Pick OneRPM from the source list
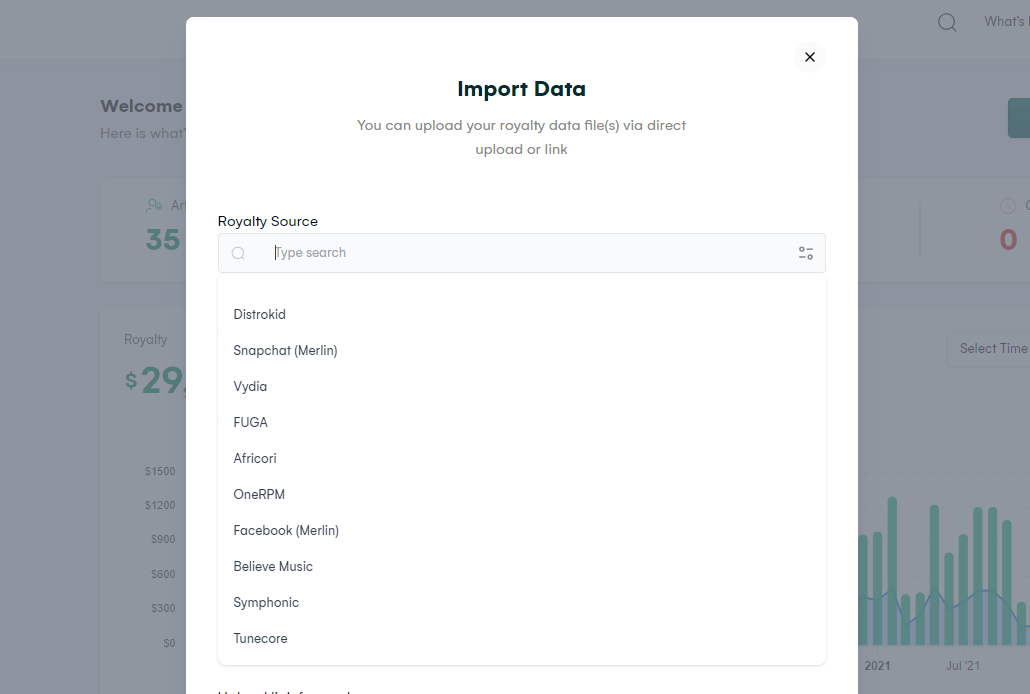Image resolution: width=1030 pixels, height=694 pixels. pyautogui.click(x=522, y=494)
